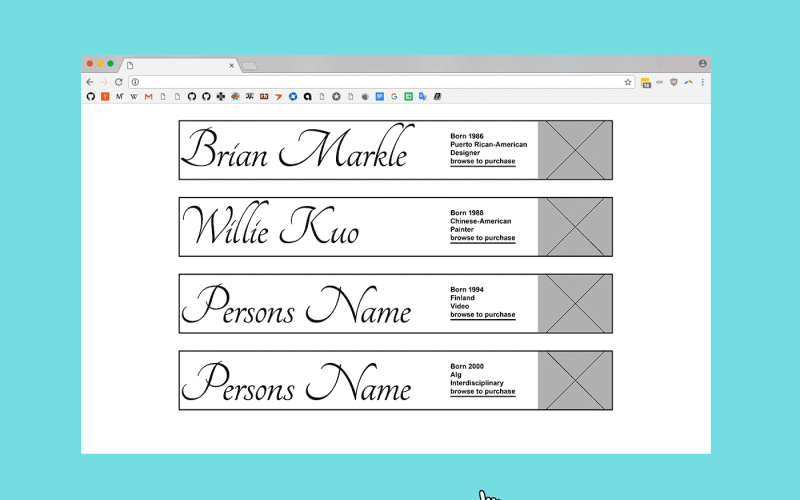Screen dimensions: 800x500
Task: Open the Google G bookmark
Action: (394, 96)
